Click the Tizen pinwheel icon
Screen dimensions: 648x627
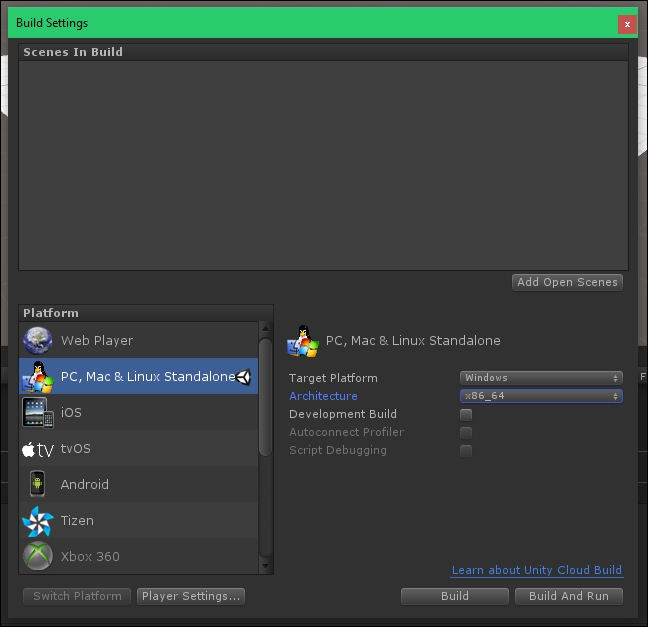click(38, 522)
